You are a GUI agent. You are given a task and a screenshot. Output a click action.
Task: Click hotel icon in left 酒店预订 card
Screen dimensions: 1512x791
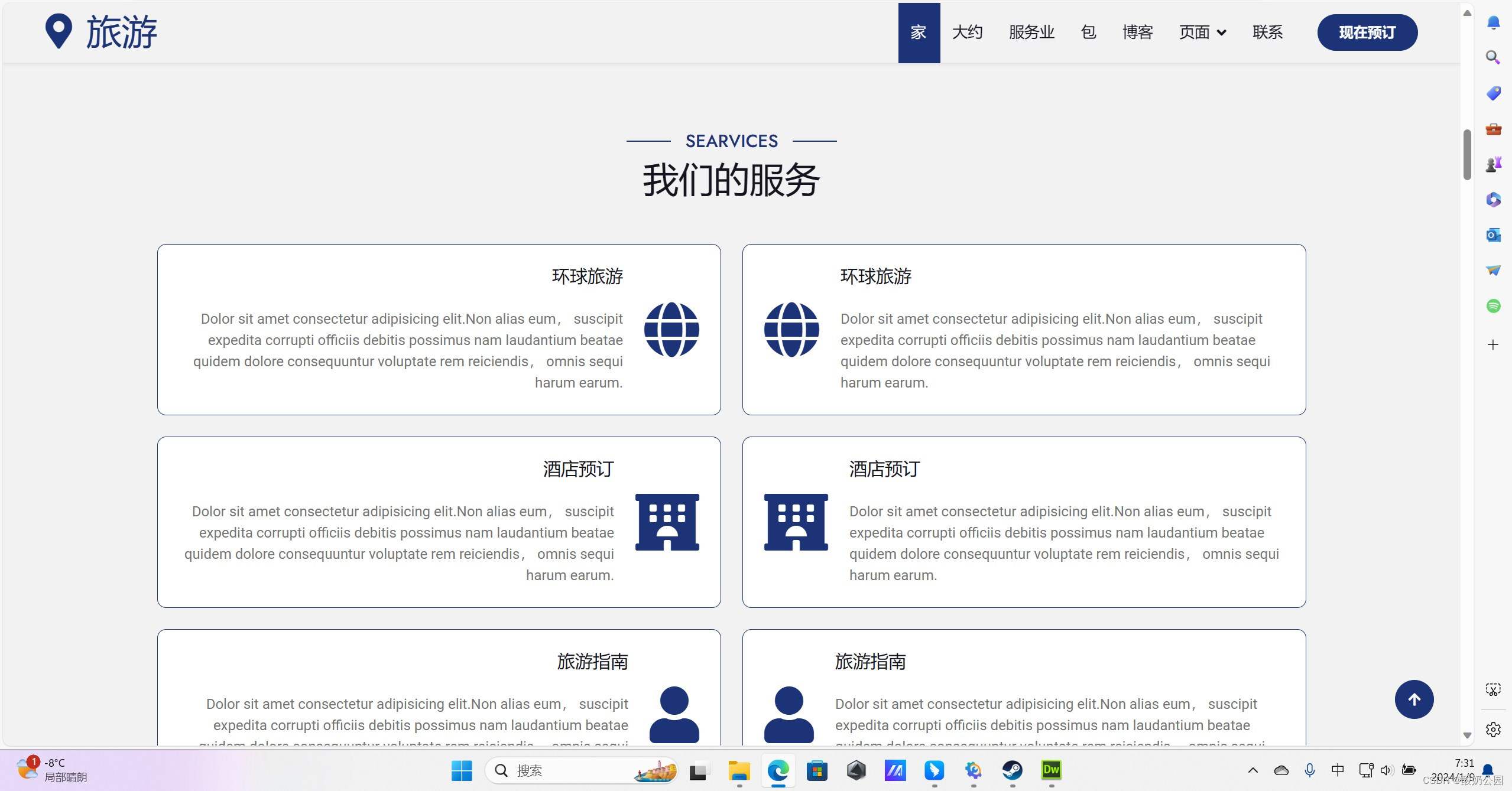click(667, 522)
